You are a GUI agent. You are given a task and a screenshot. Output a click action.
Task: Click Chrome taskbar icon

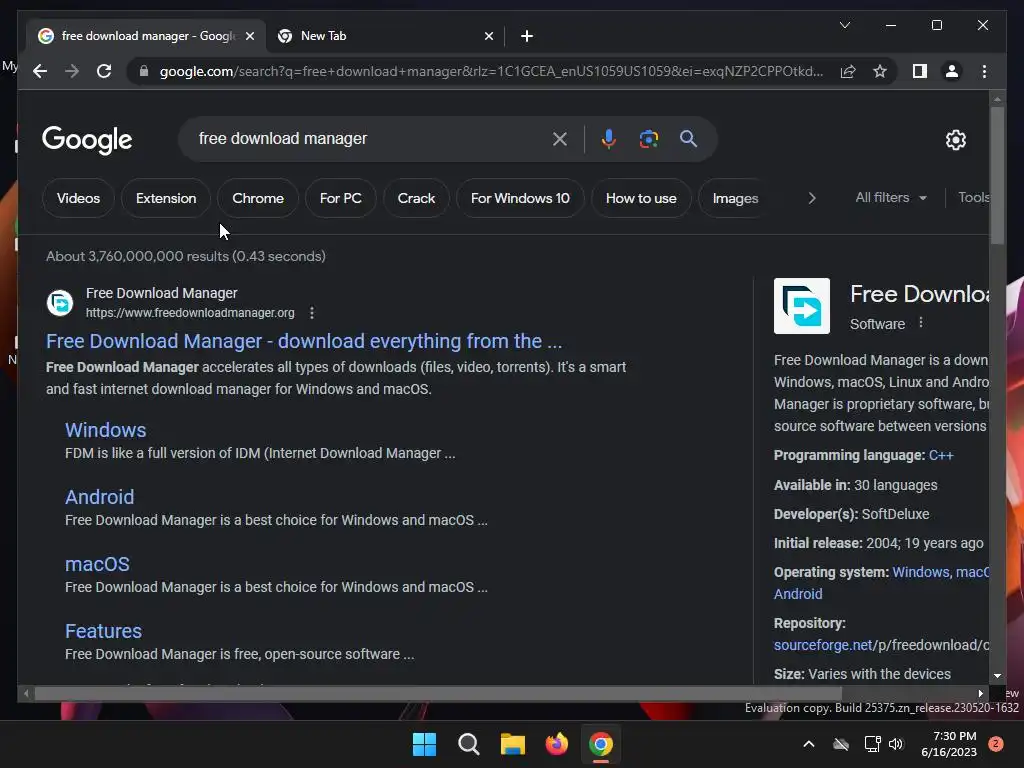pos(601,744)
